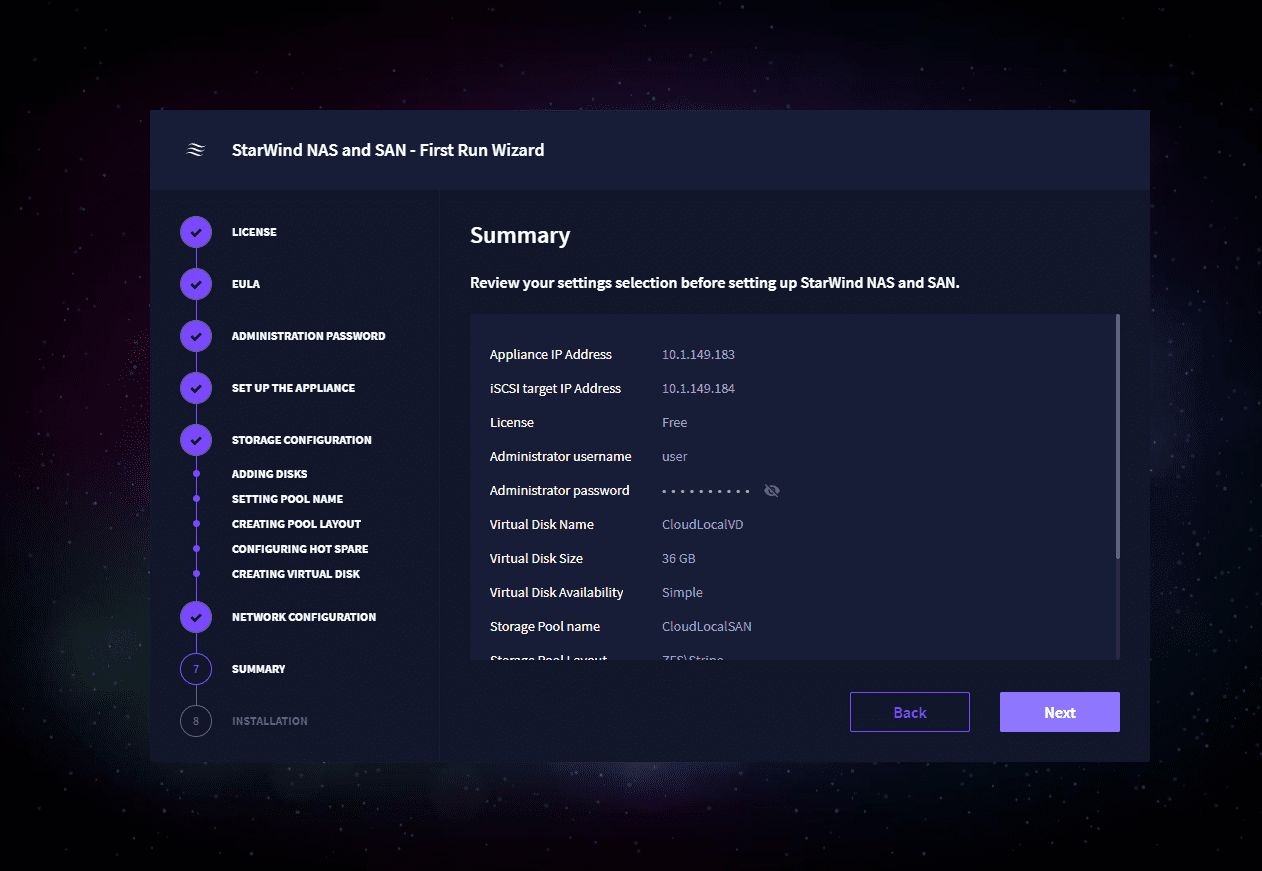This screenshot has width=1262, height=871.
Task: Click the Next button
Action: pos(1060,712)
